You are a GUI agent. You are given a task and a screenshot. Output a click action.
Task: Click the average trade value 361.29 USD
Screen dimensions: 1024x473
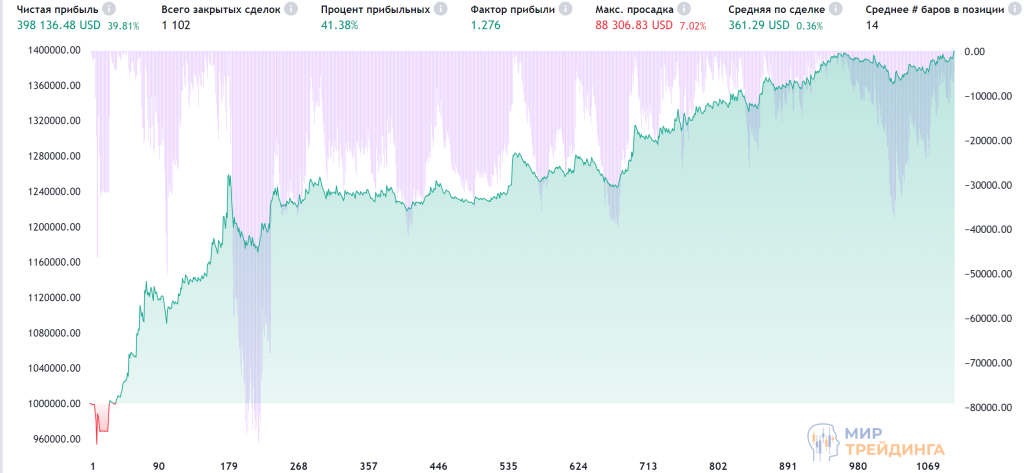[759, 25]
